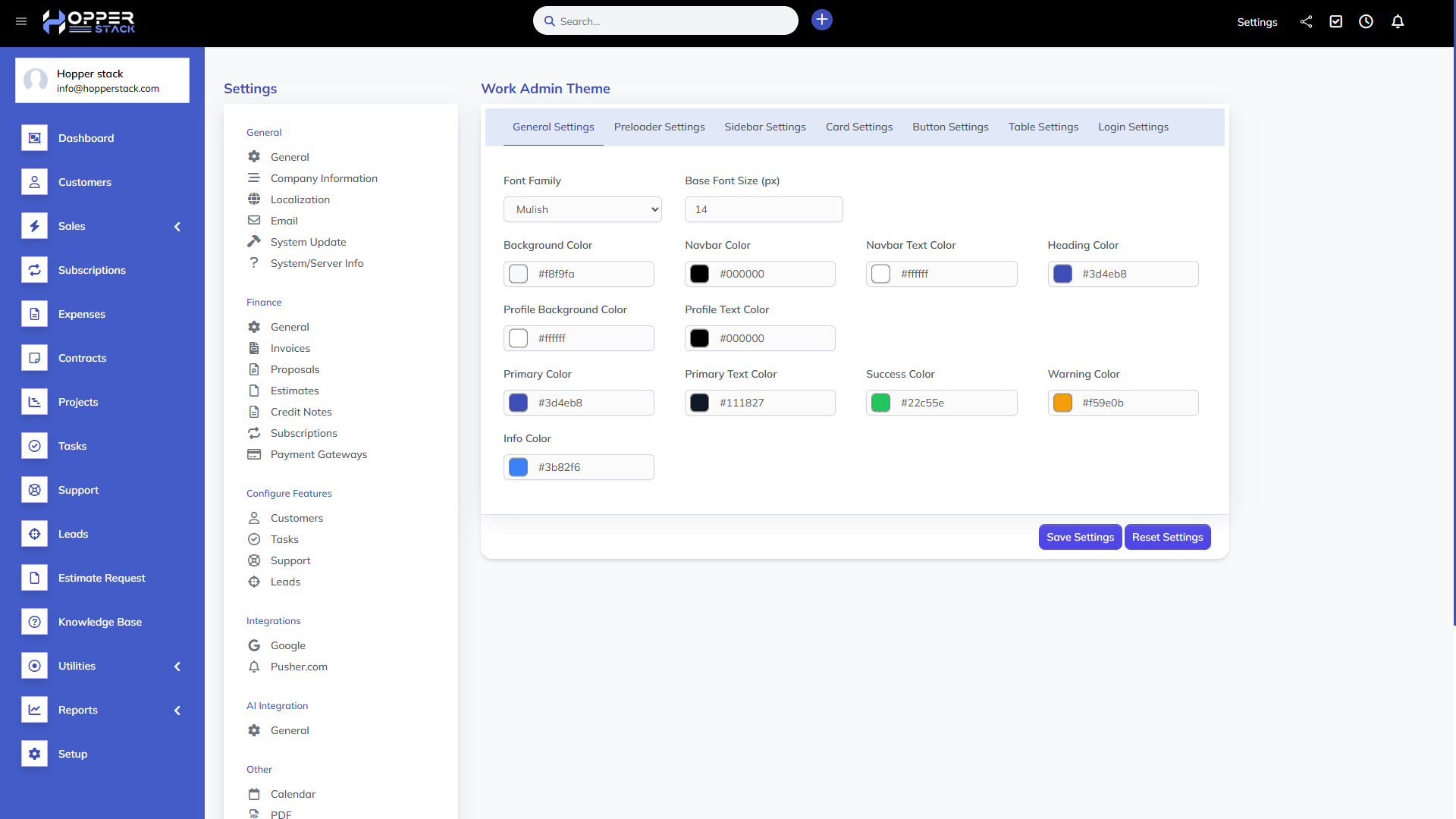The height and width of the screenshot is (819, 1456).
Task: Expand the Reports sidebar chevron
Action: click(177, 711)
